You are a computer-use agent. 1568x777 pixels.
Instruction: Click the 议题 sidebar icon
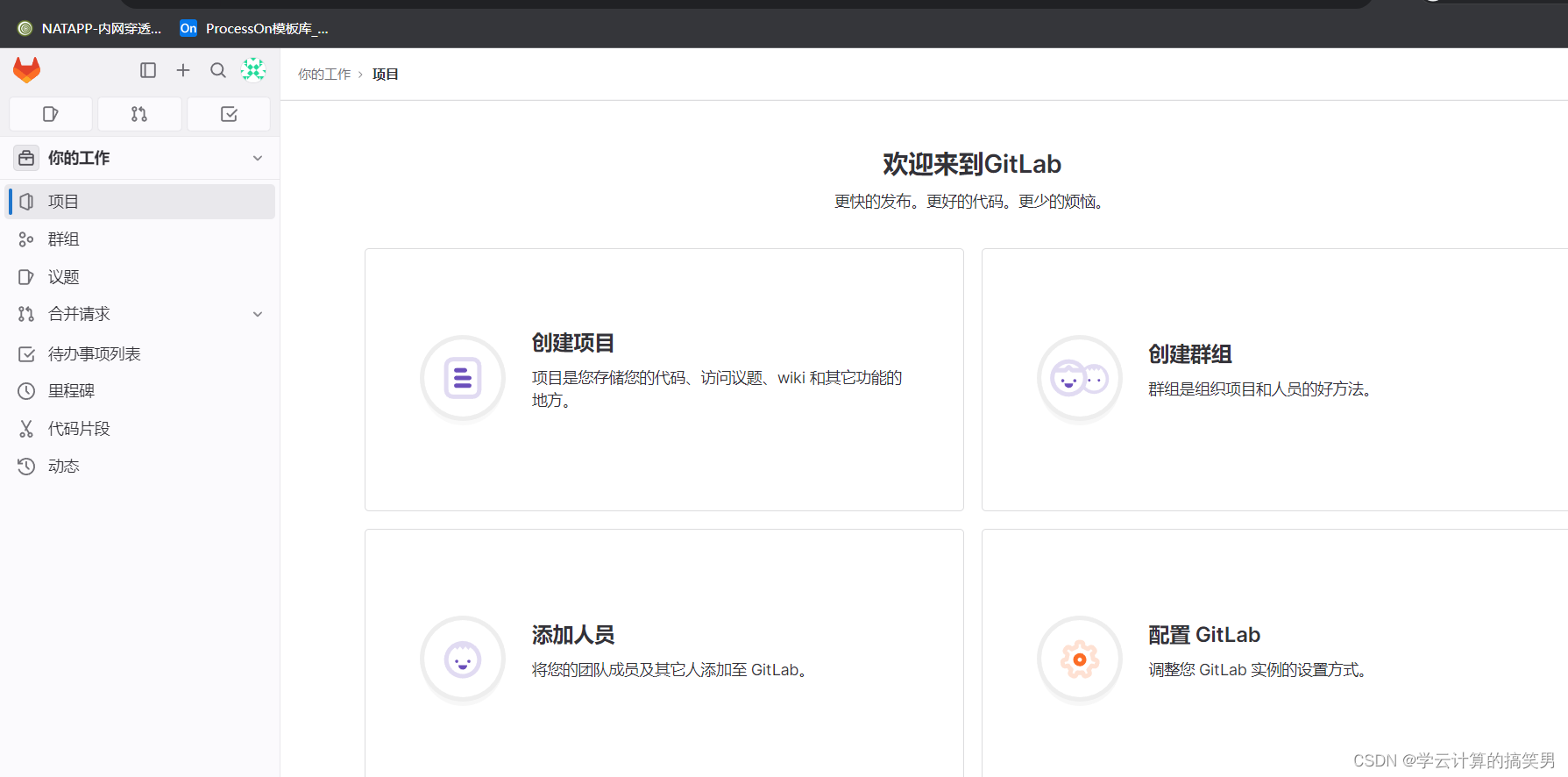26,277
